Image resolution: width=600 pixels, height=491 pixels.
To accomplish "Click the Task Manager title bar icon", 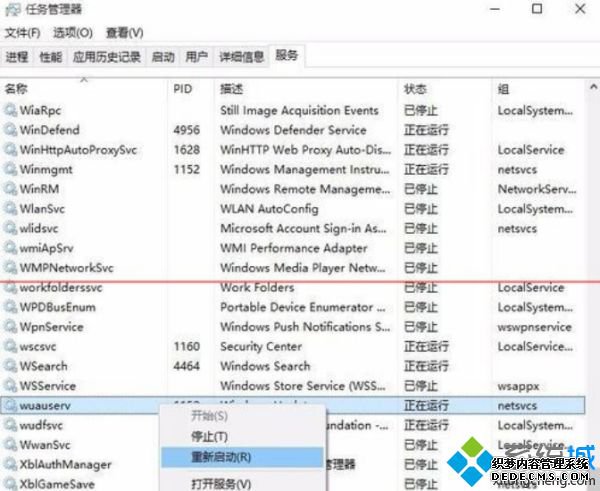I will tap(13, 10).
